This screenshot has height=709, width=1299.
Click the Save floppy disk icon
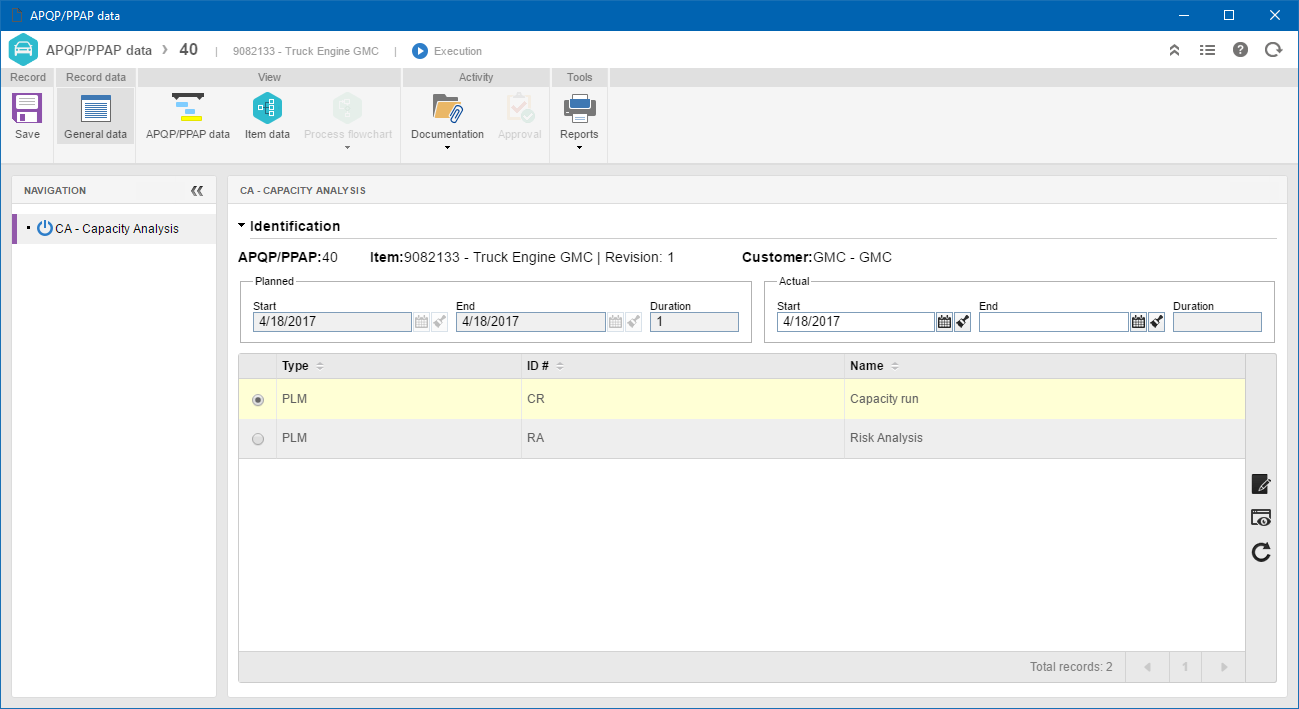pos(27,107)
